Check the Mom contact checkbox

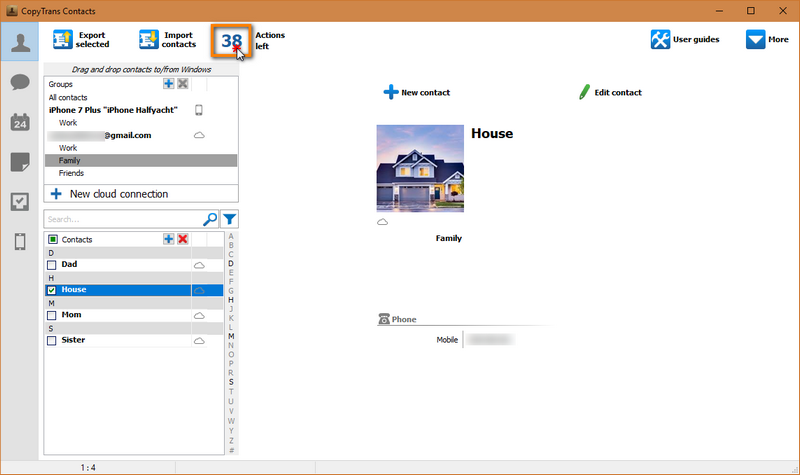click(52, 315)
